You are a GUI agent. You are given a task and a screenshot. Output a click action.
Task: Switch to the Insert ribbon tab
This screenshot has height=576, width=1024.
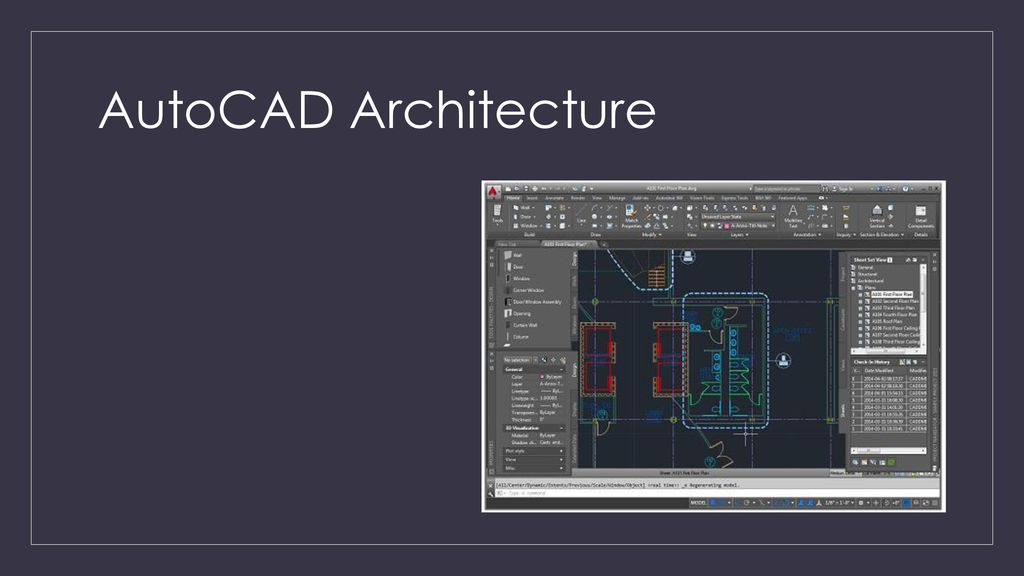tap(532, 198)
